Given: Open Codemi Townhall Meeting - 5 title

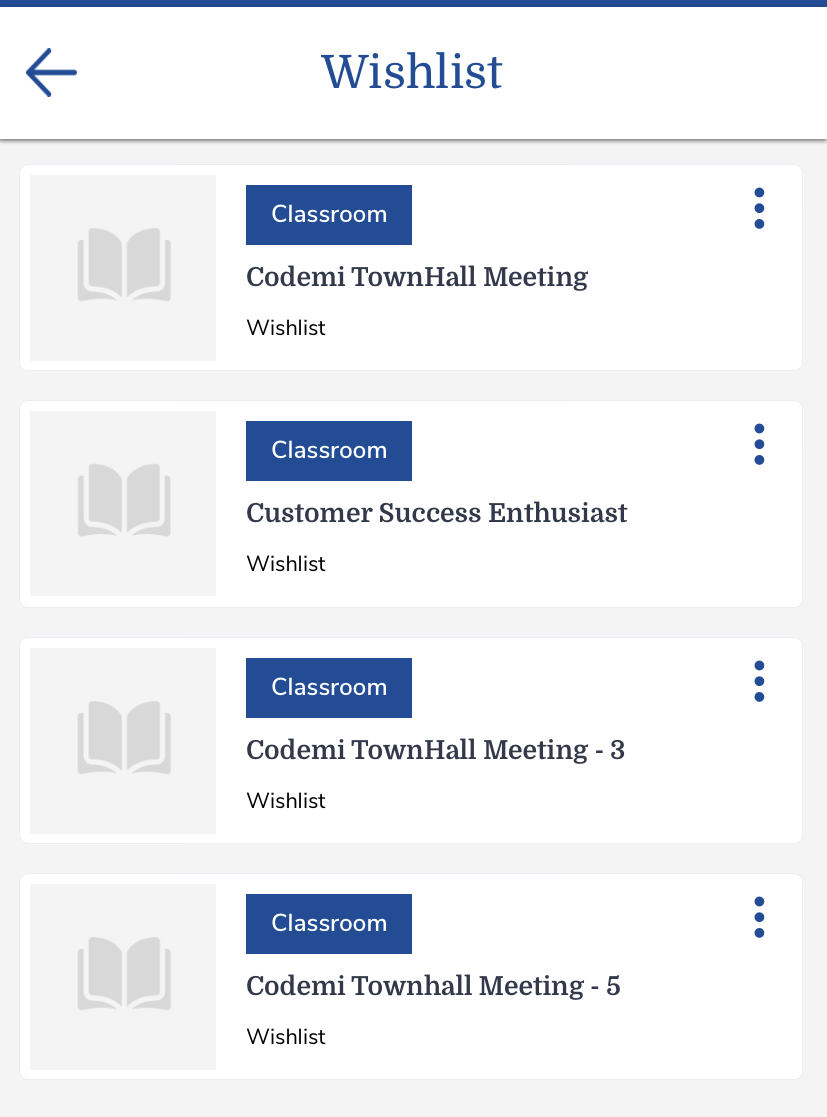Looking at the screenshot, I should coord(433,986).
